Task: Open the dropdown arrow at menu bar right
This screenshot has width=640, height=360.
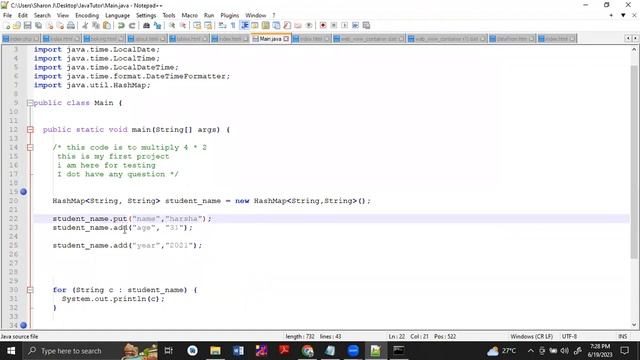Action: [x=623, y=16]
